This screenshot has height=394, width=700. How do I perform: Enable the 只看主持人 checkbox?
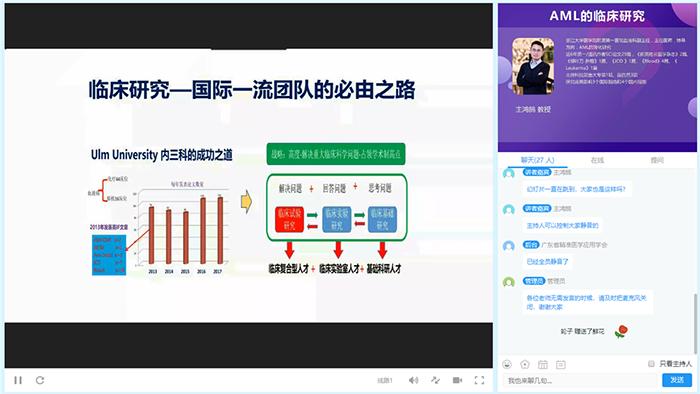coord(651,364)
